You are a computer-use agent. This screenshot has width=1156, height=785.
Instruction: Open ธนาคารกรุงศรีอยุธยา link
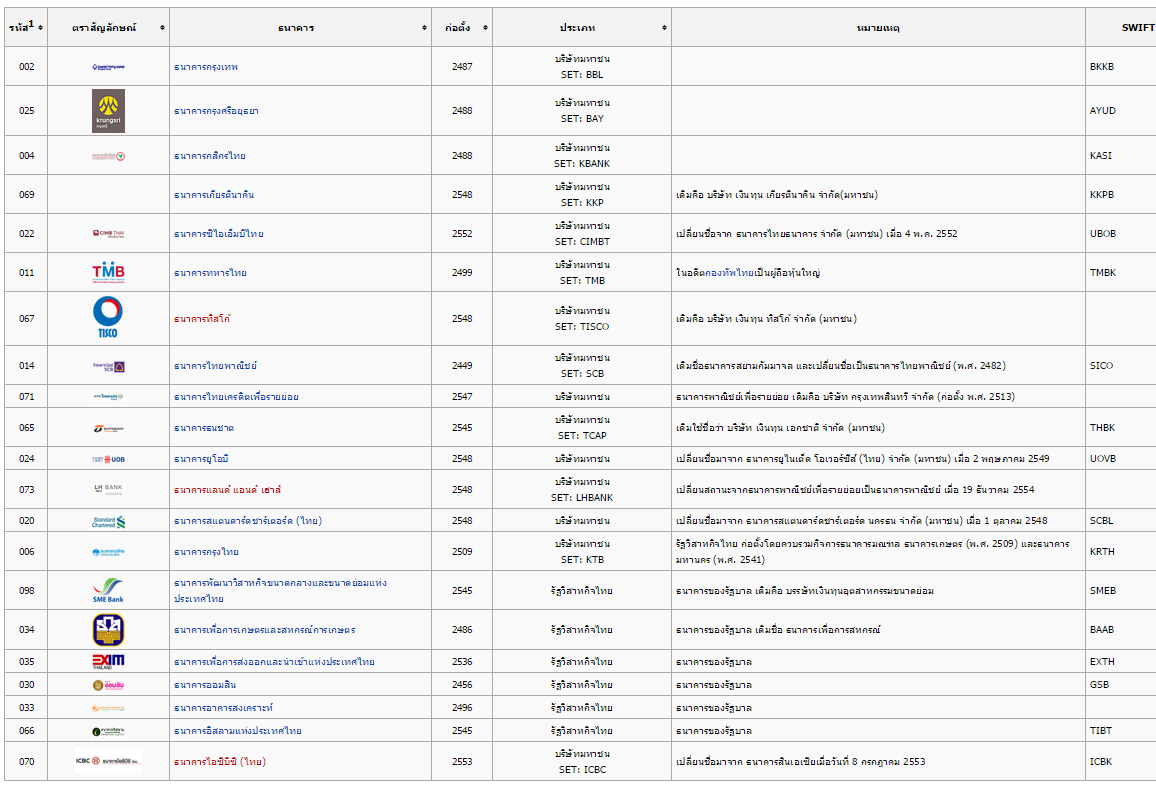(x=216, y=111)
